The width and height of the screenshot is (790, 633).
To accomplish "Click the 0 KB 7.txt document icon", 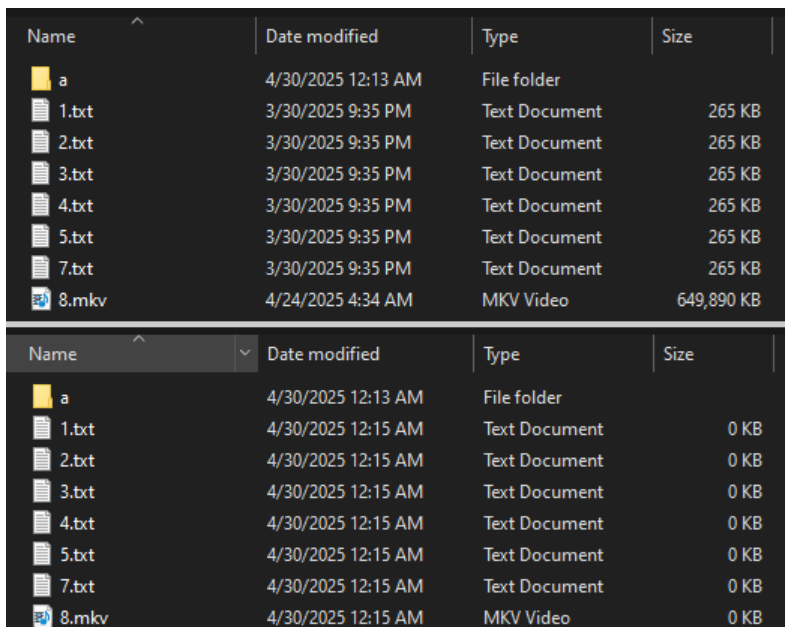I will 42,586.
